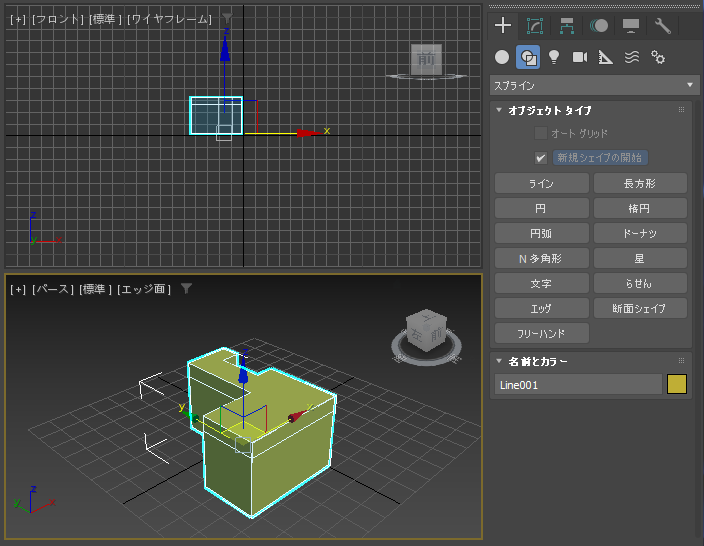Open the Utilities wrench tab
Viewport: 704px width, 546px height.
pyautogui.click(x=663, y=26)
